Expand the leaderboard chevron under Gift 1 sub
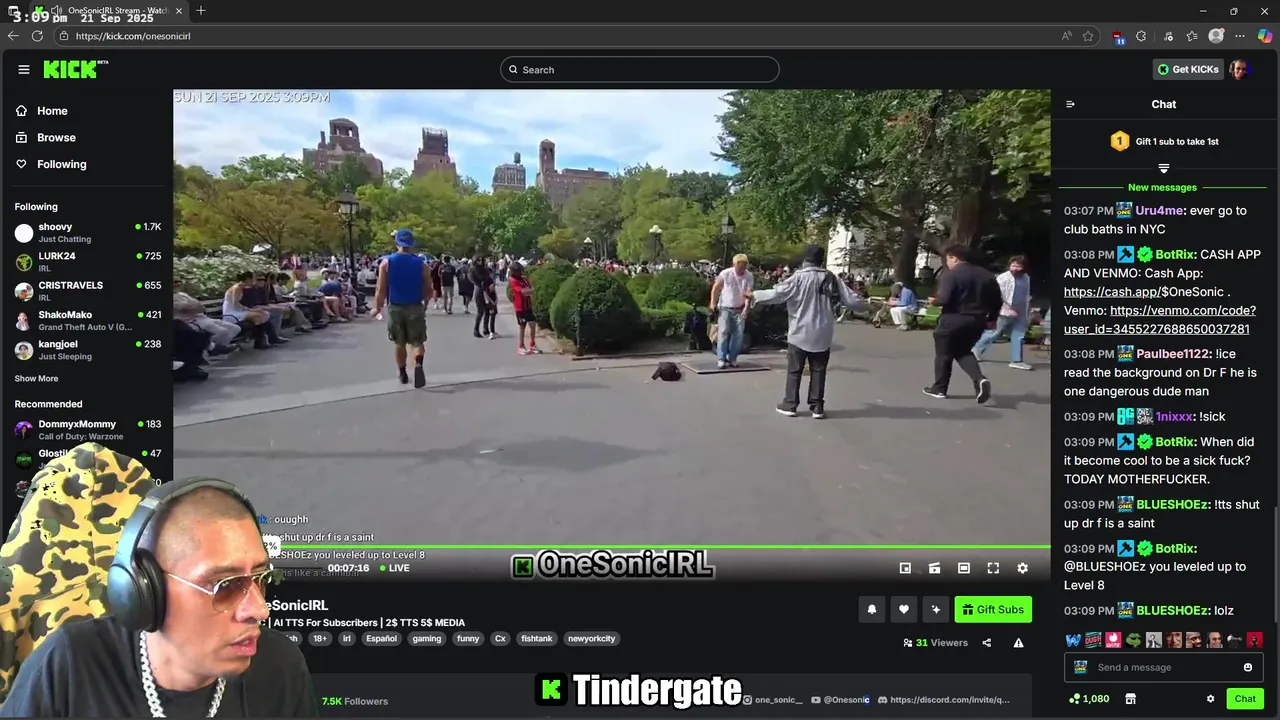 coord(1163,168)
